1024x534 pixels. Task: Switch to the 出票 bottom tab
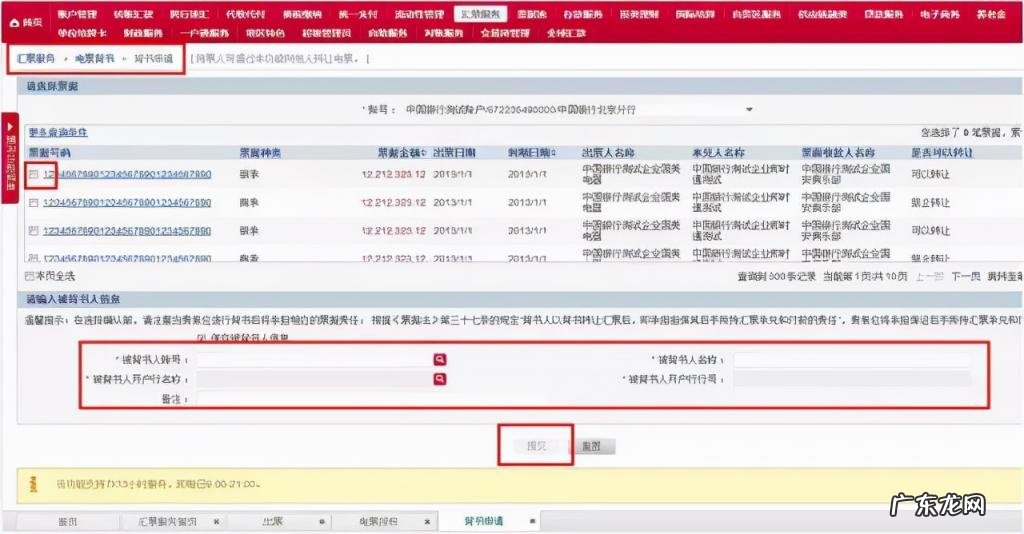pos(272,522)
